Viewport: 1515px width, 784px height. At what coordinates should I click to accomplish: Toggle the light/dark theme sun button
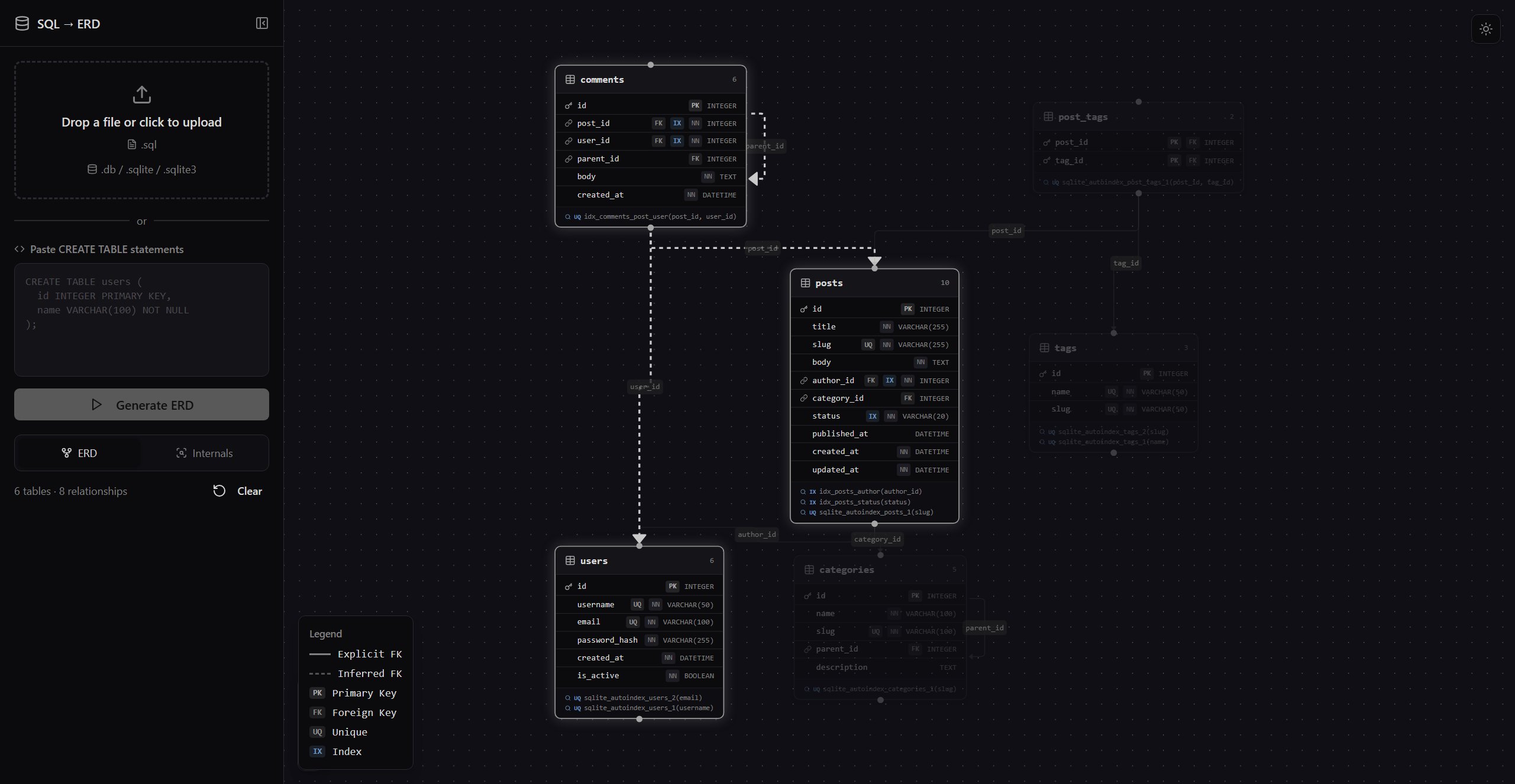coord(1485,29)
